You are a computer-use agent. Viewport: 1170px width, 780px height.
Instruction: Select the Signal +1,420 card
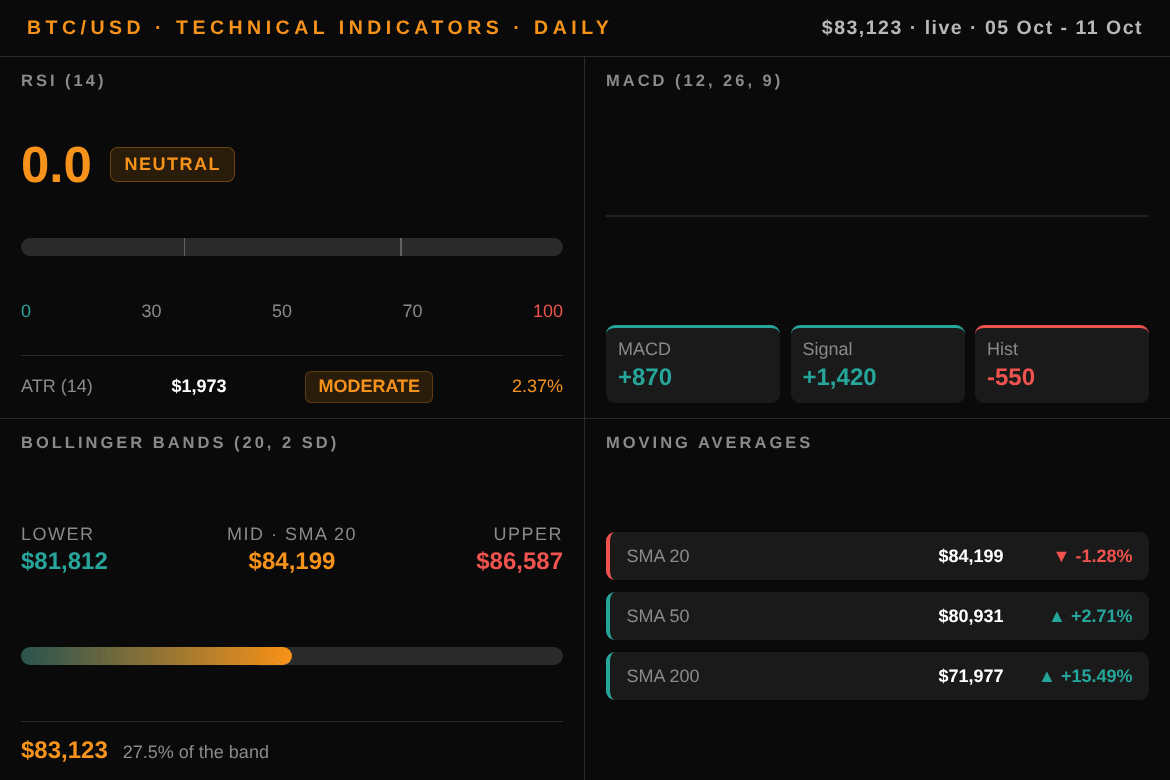pyautogui.click(x=878, y=364)
